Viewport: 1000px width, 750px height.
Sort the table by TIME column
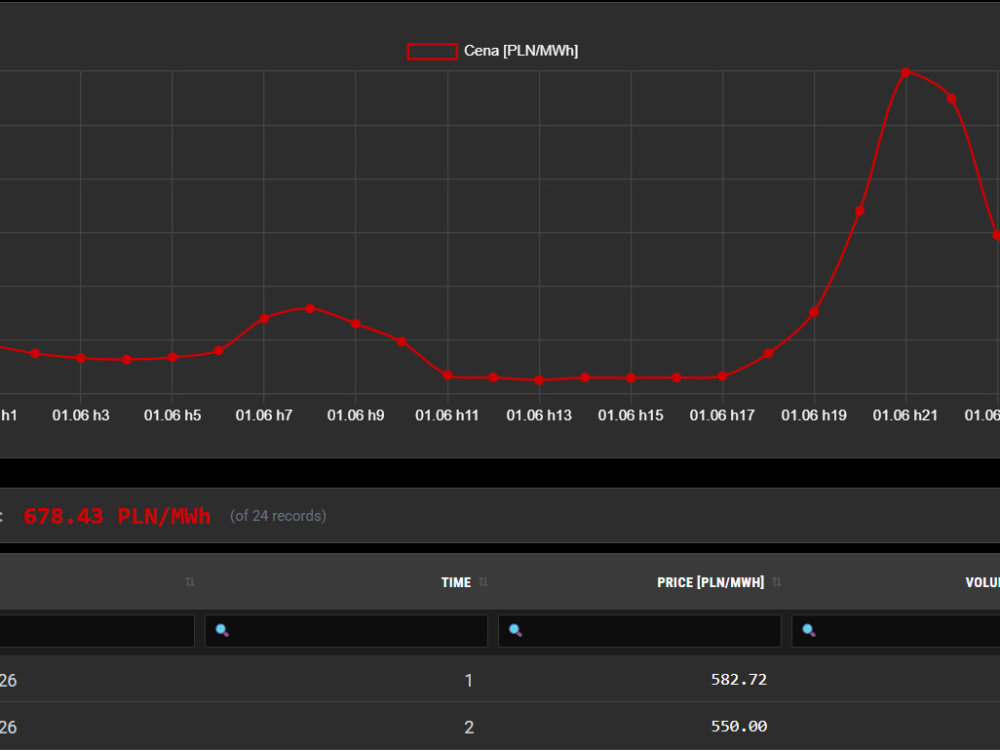483,582
